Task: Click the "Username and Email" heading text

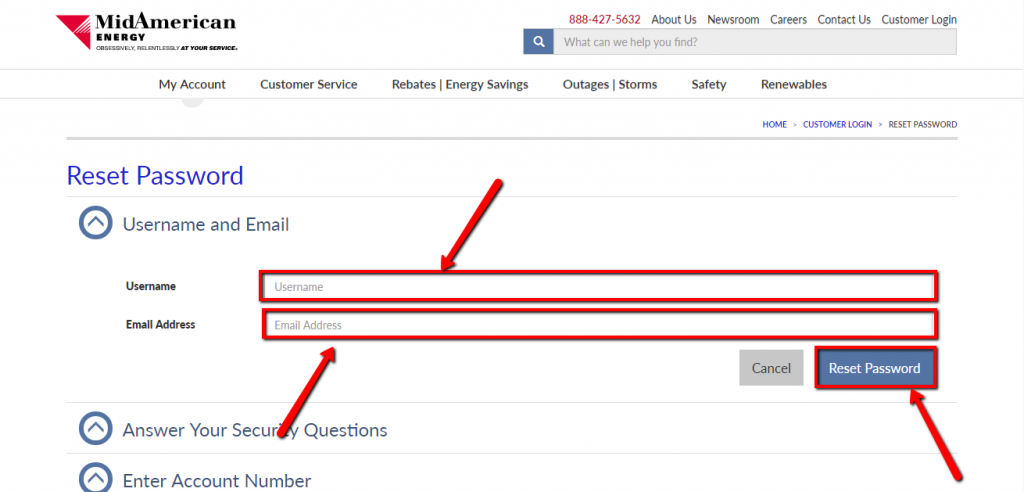Action: coord(206,225)
